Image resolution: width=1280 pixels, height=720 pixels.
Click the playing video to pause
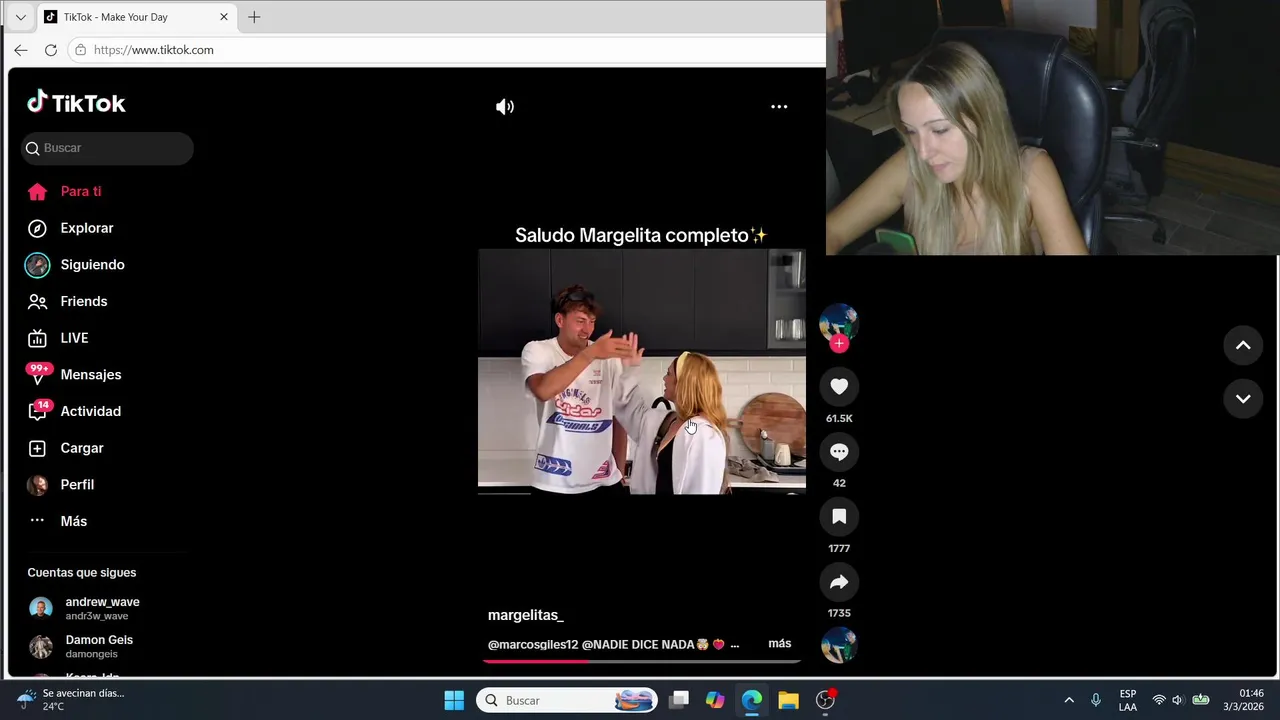click(x=642, y=371)
